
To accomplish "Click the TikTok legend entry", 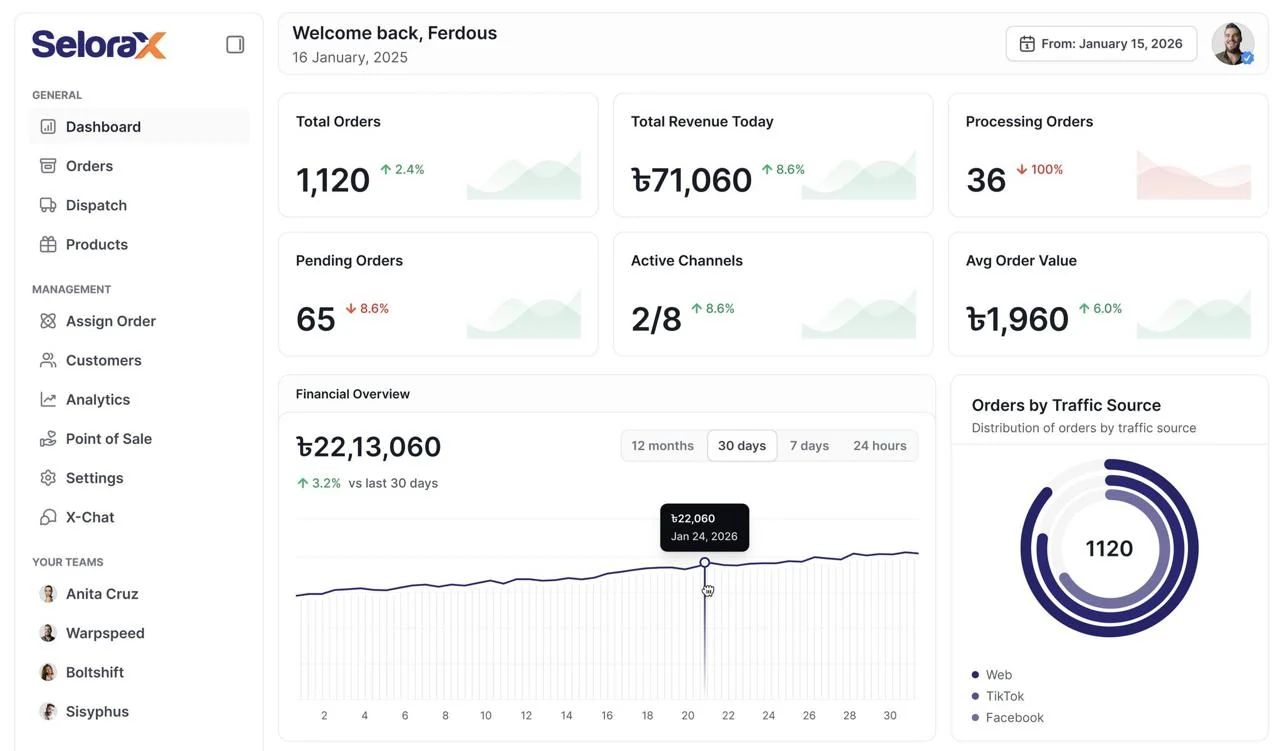I will click(x=998, y=696).
